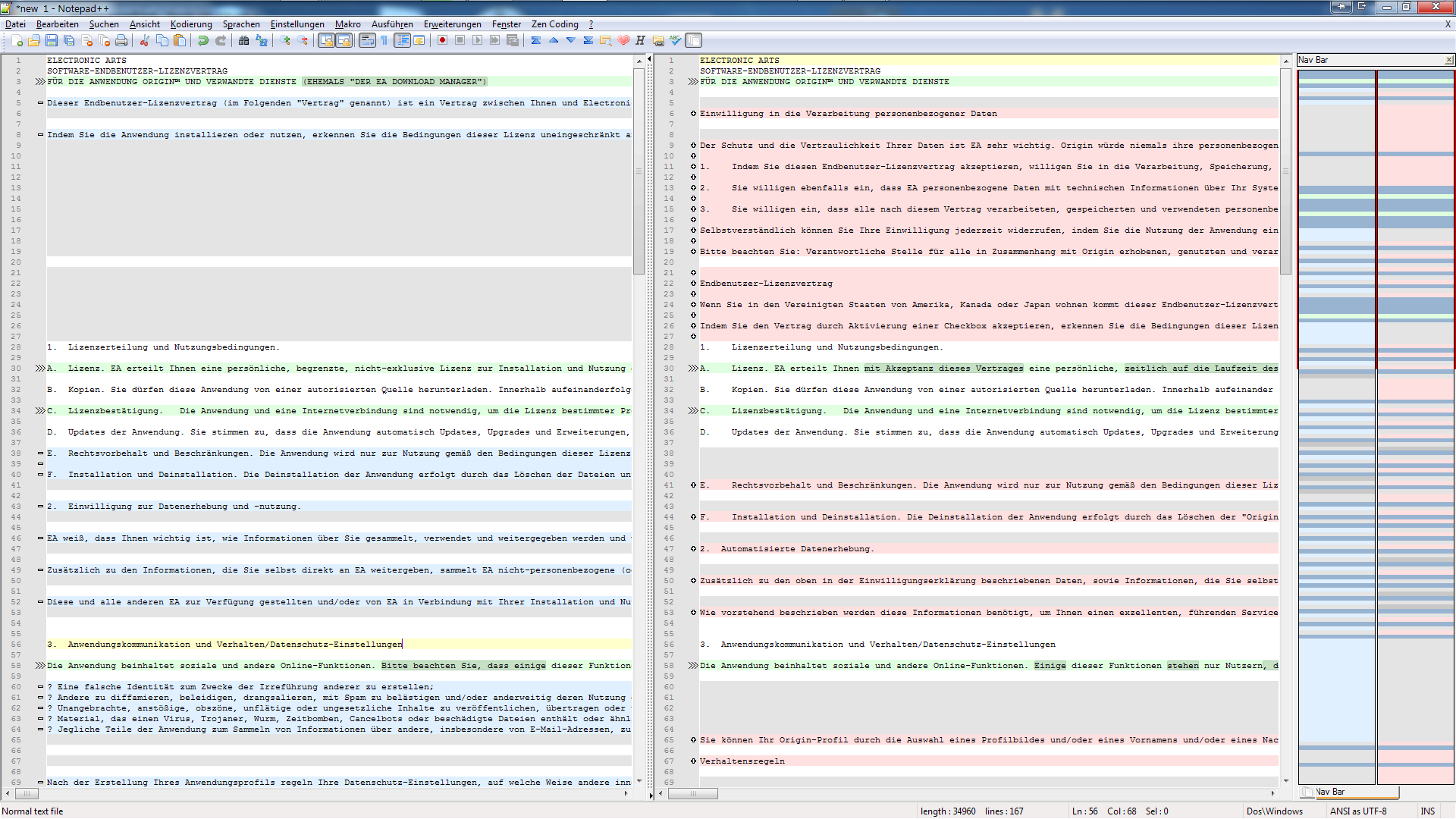Viewport: 1456px width, 819px height.
Task: Toggle word wrap toolbar button
Action: (367, 41)
